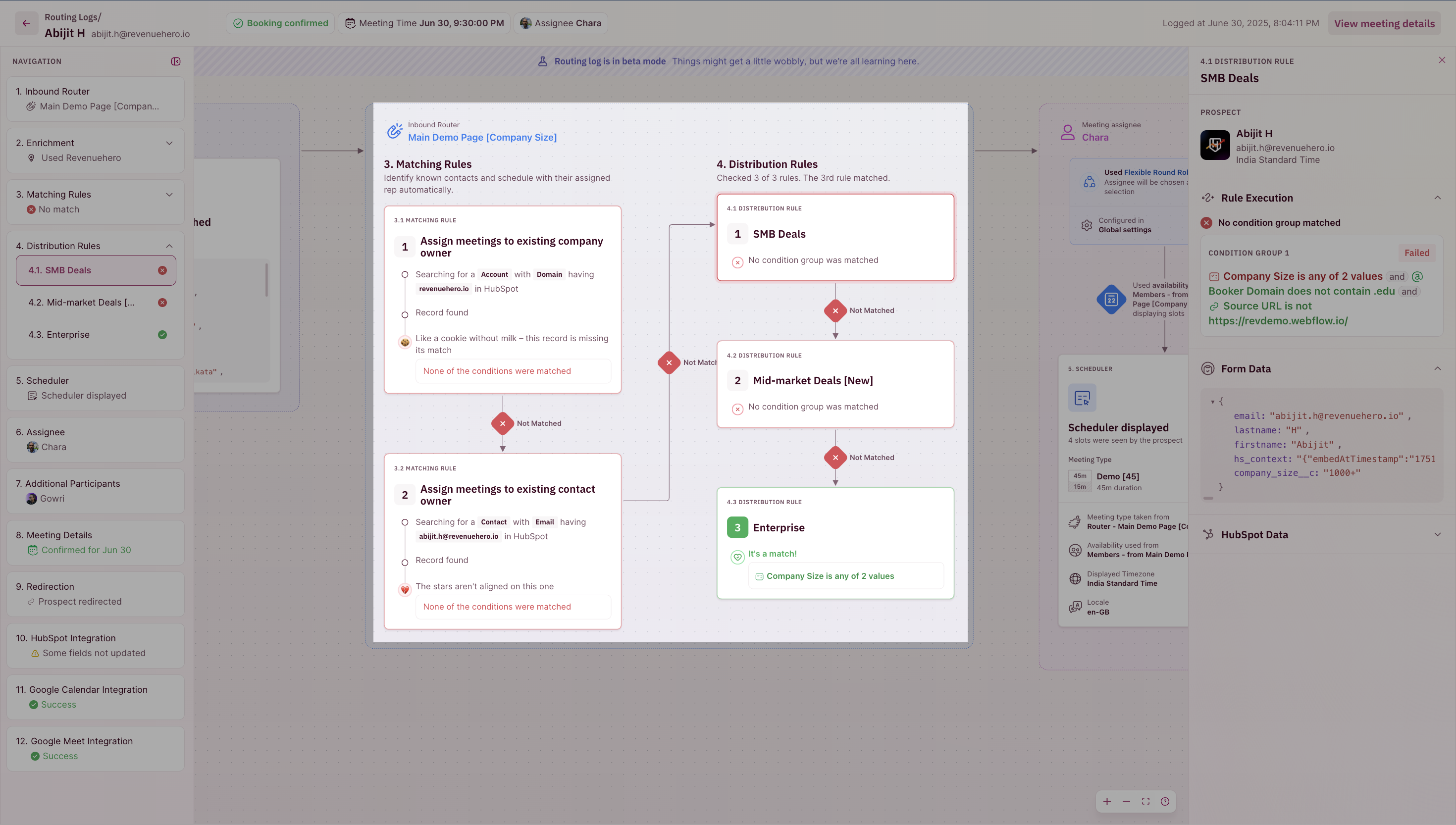The image size is (1456, 825).
Task: Fit the canvas to the screen
Action: [1145, 801]
